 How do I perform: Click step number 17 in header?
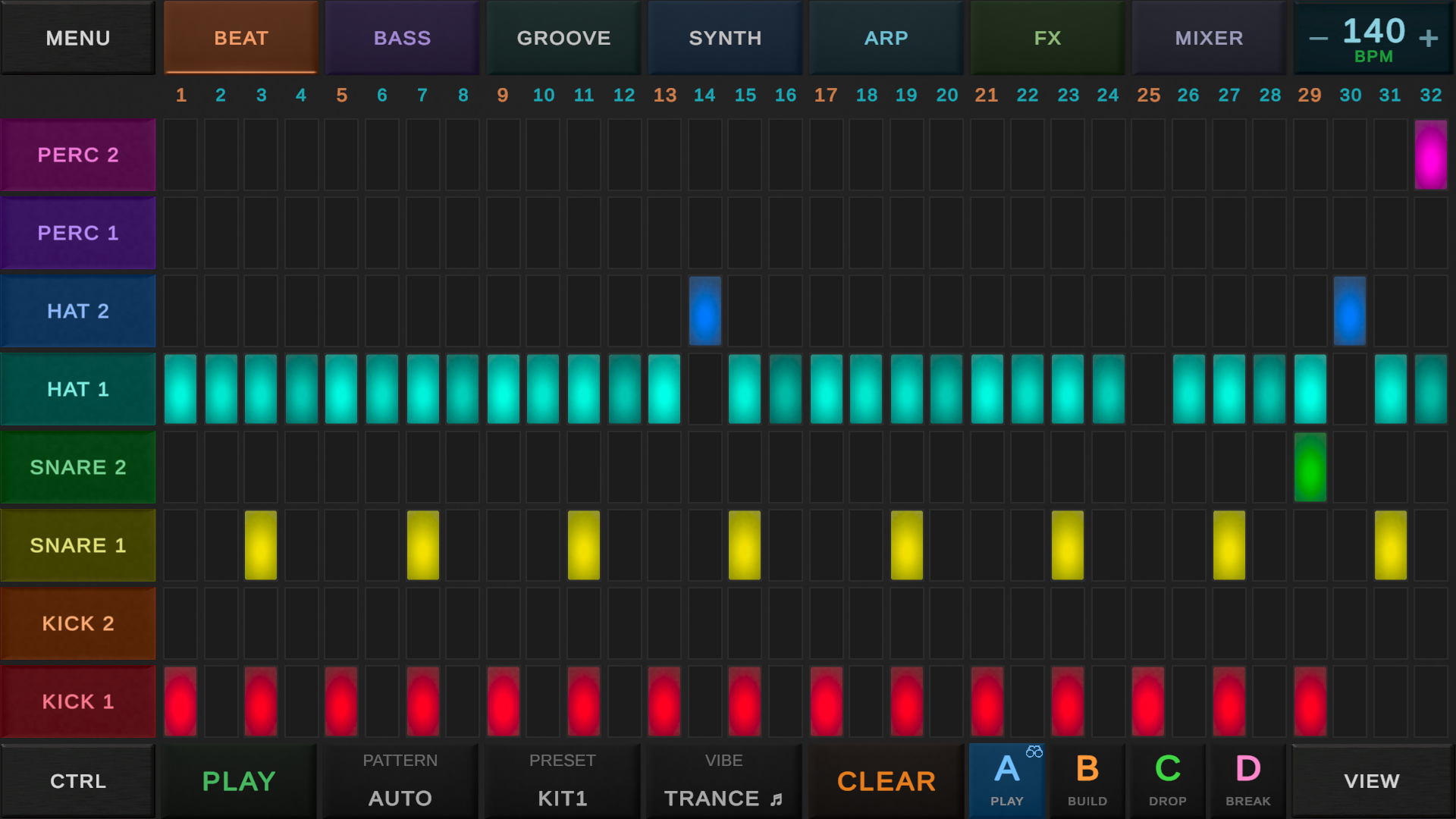tap(826, 96)
